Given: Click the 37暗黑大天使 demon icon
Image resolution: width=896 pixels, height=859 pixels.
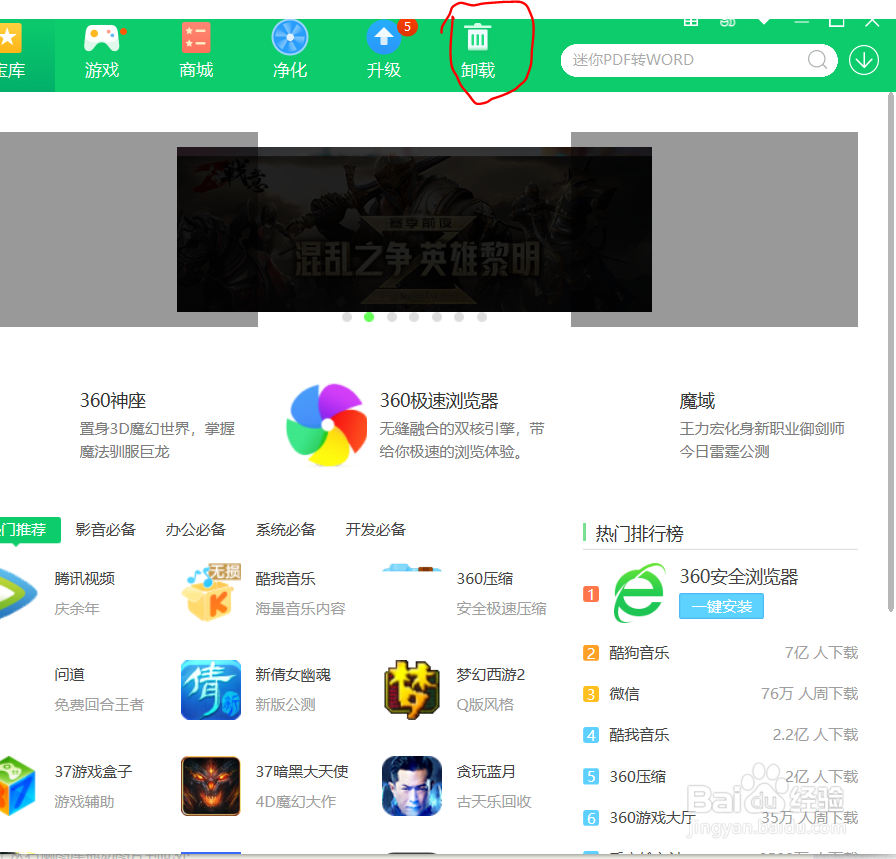Looking at the screenshot, I should tap(211, 786).
